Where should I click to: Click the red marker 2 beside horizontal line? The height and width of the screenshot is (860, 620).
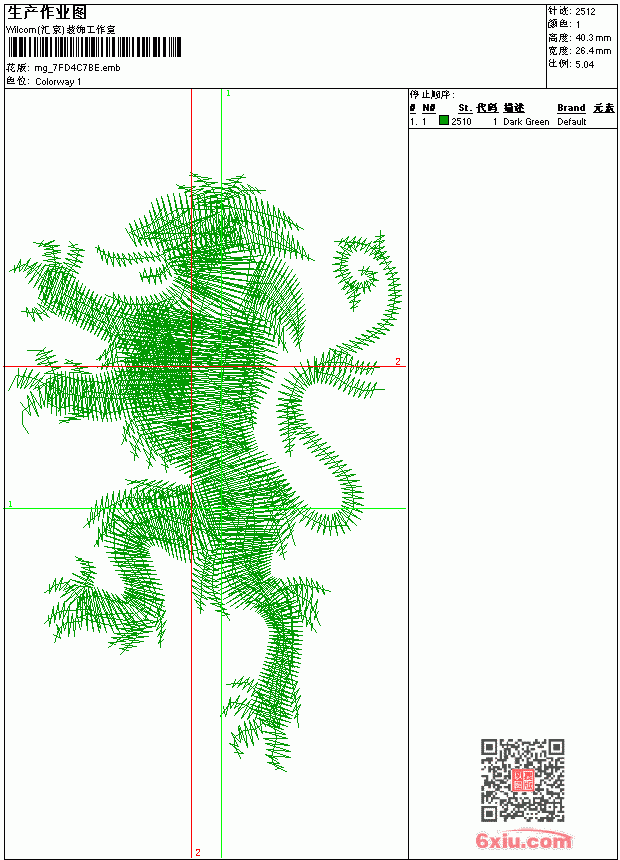(398, 361)
